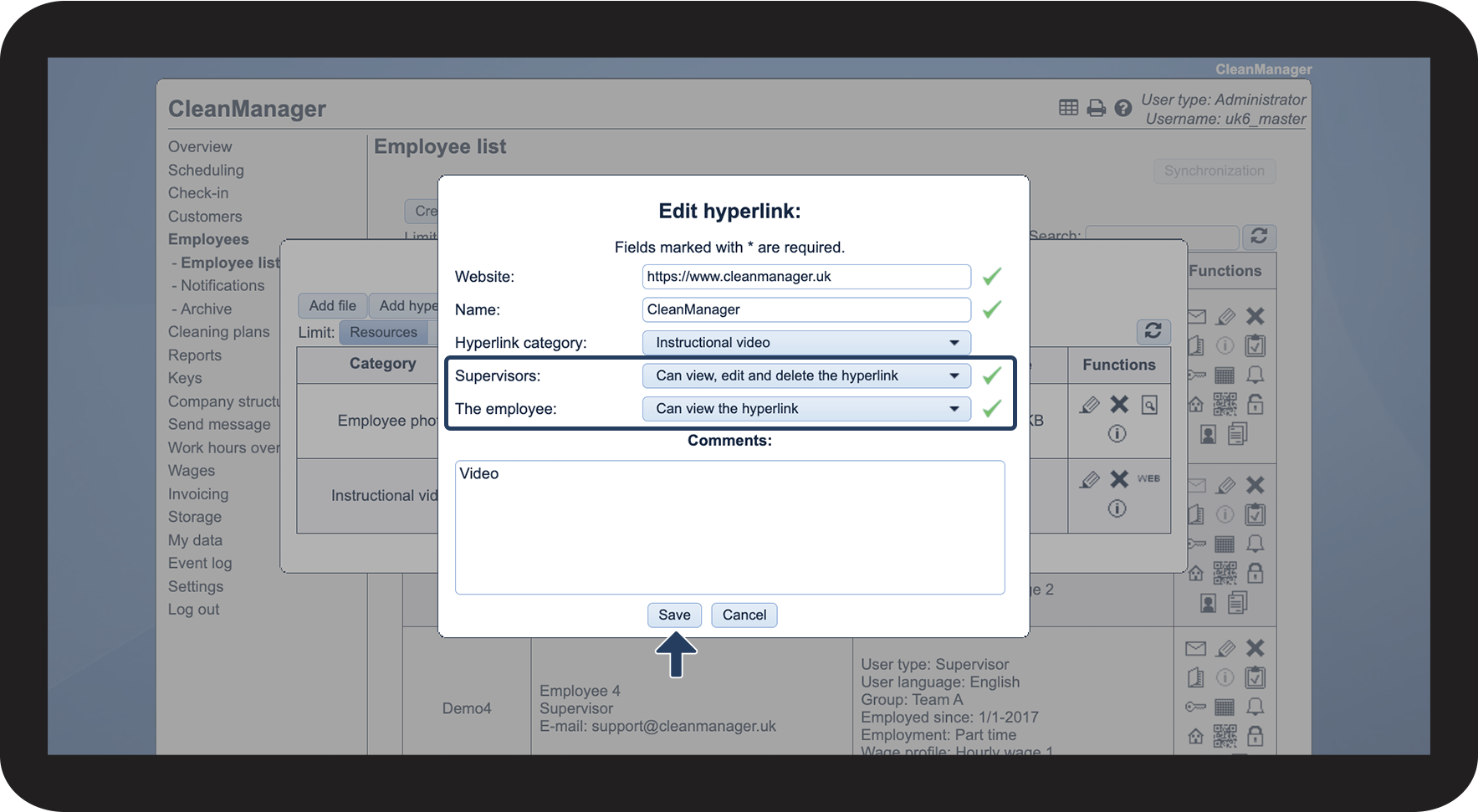This screenshot has height=812, width=1478.
Task: Save the hyperlink changes
Action: [674, 615]
